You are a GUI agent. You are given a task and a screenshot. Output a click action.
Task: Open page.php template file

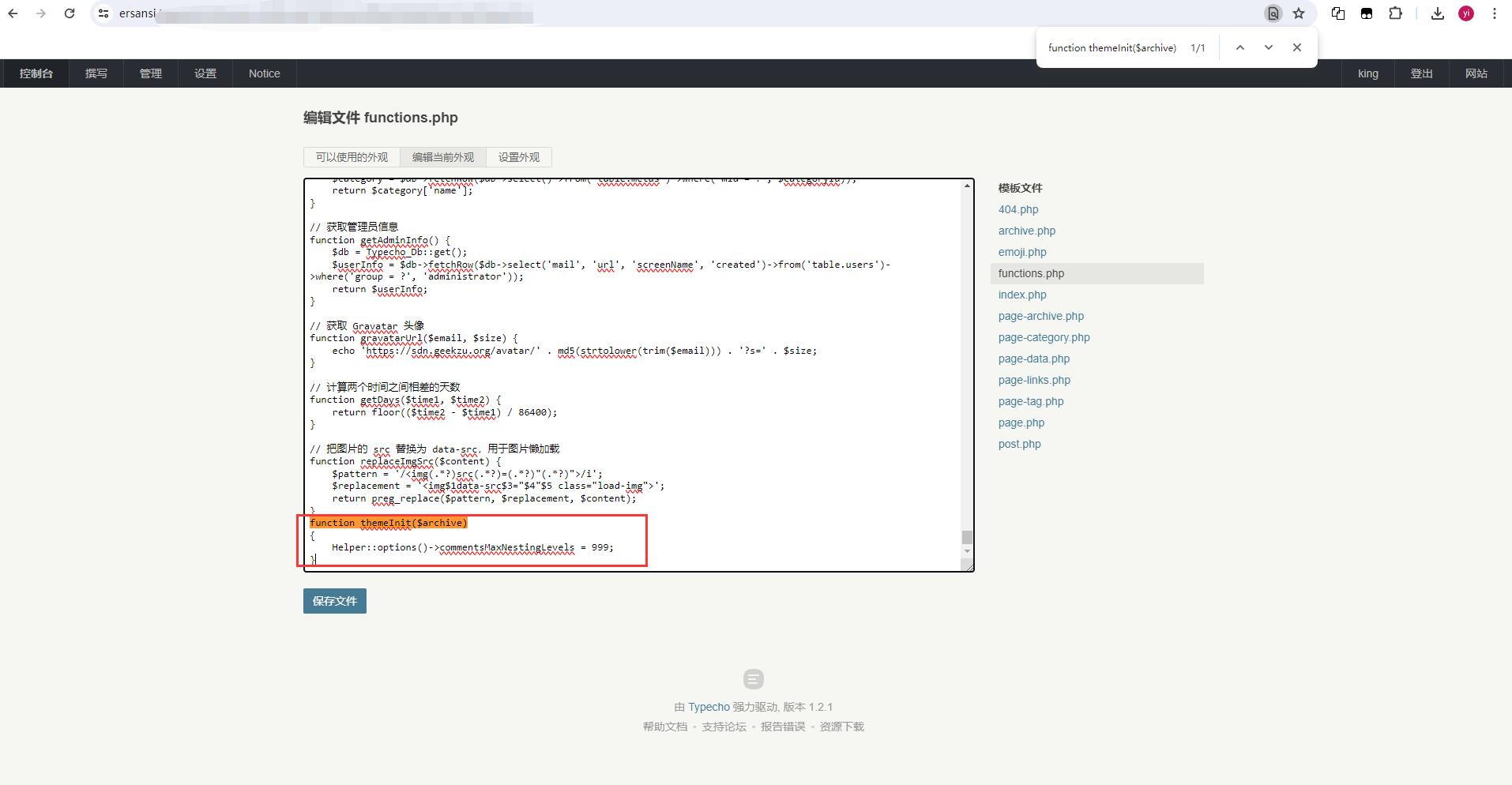tap(1021, 423)
